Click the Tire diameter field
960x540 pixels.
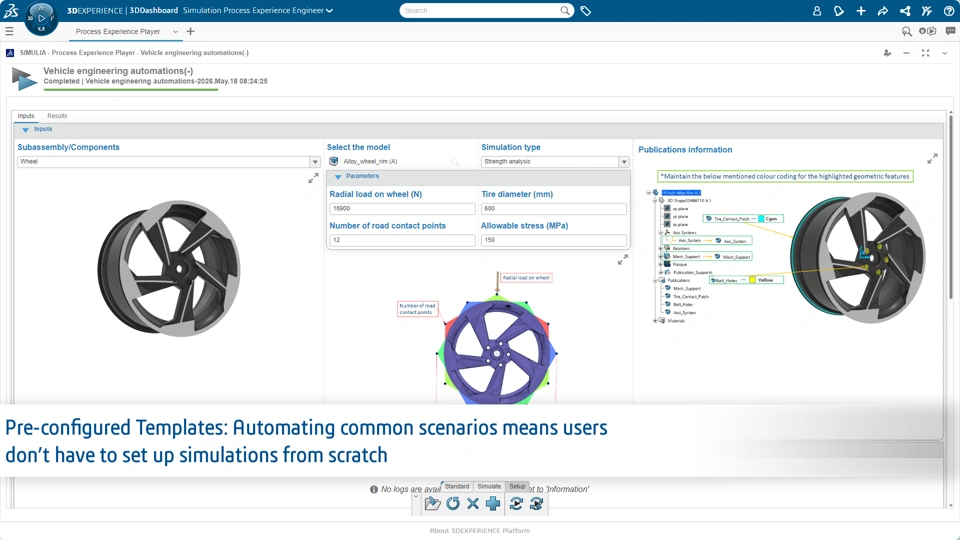tap(553, 209)
